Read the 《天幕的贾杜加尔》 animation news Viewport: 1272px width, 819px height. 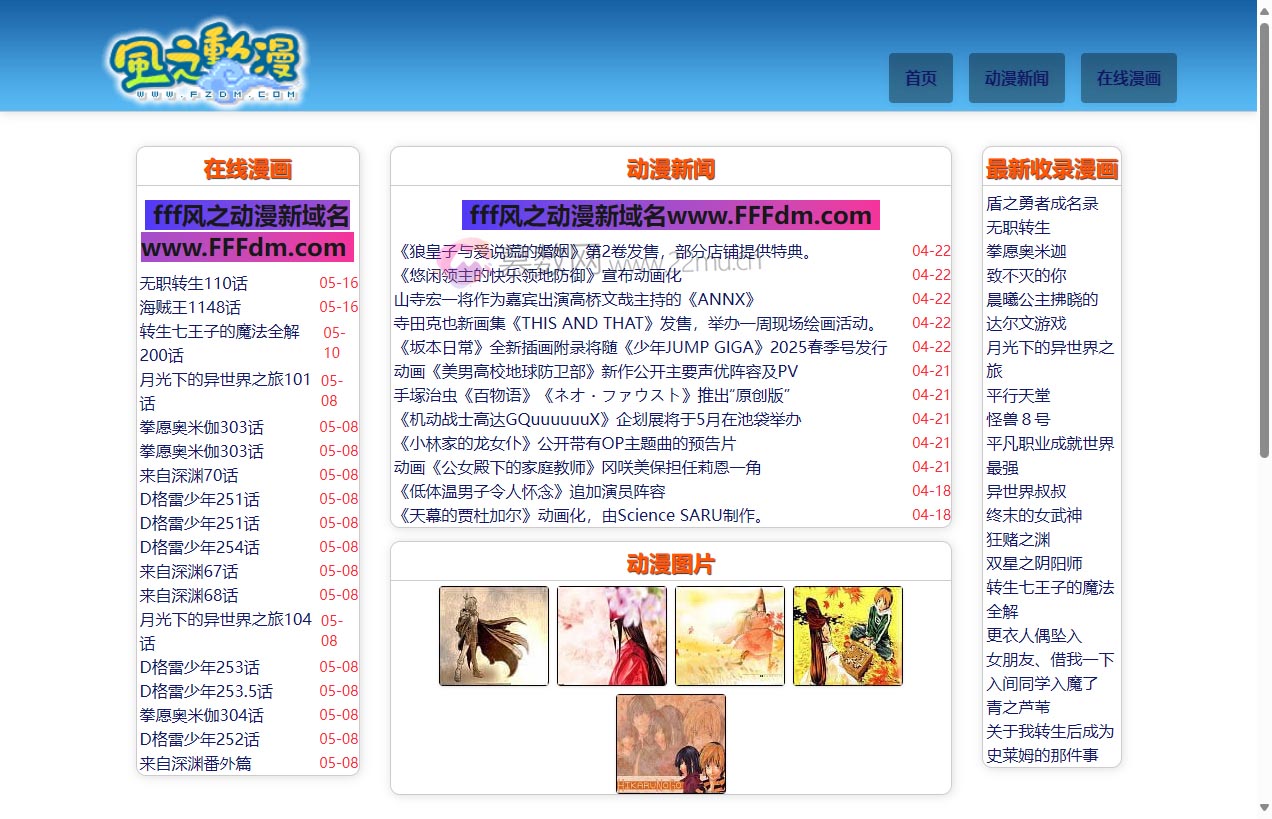581,515
